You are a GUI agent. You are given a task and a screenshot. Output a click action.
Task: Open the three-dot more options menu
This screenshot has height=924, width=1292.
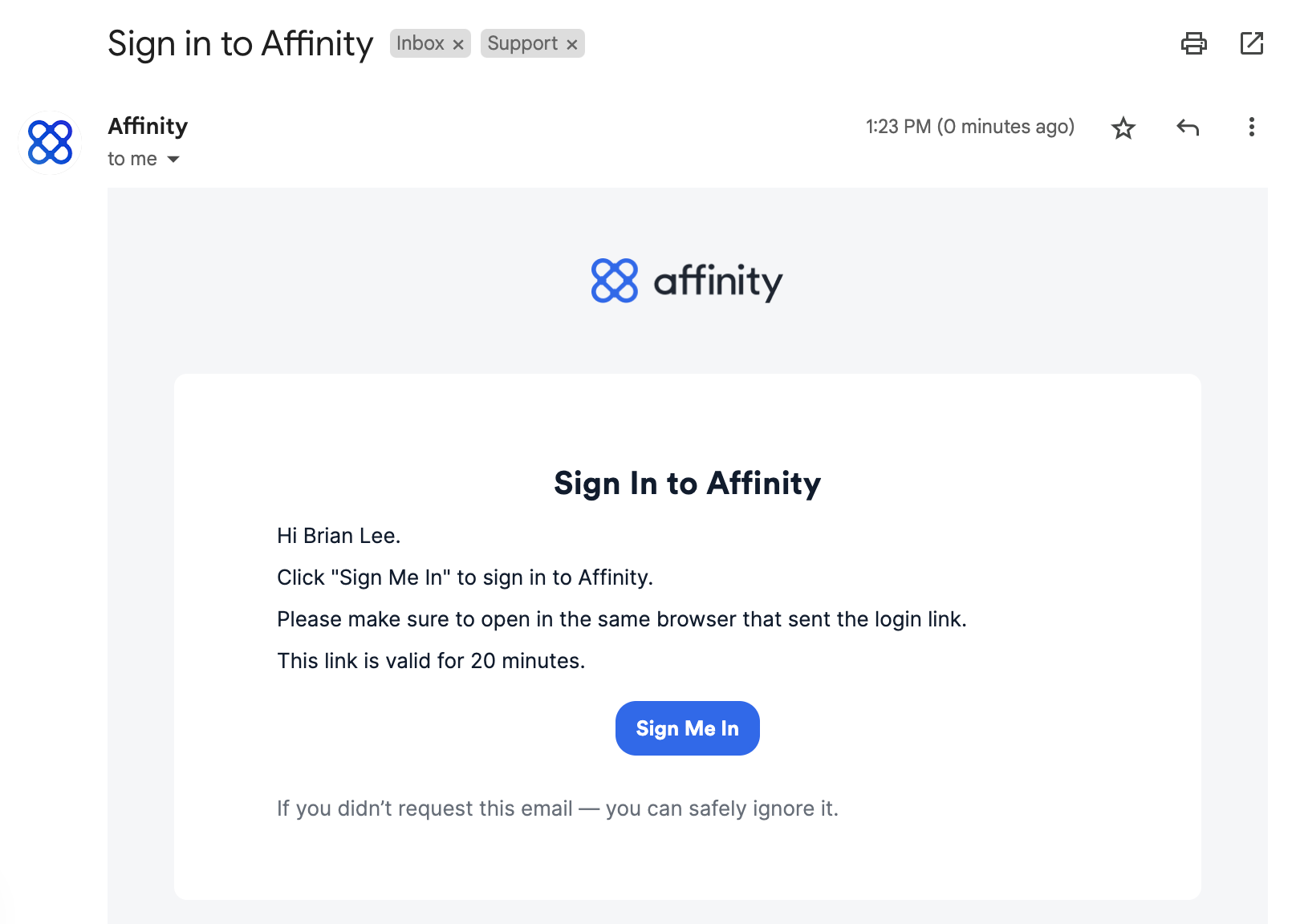(1250, 127)
